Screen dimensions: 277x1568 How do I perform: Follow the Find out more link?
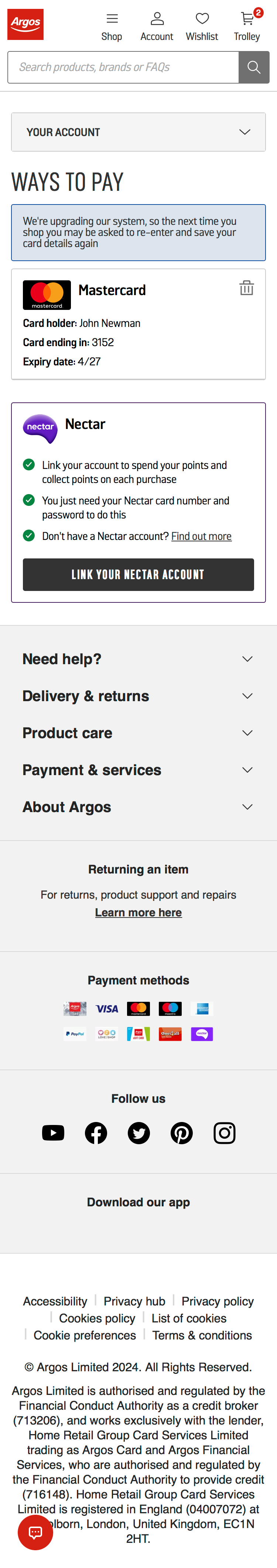pyautogui.click(x=201, y=536)
